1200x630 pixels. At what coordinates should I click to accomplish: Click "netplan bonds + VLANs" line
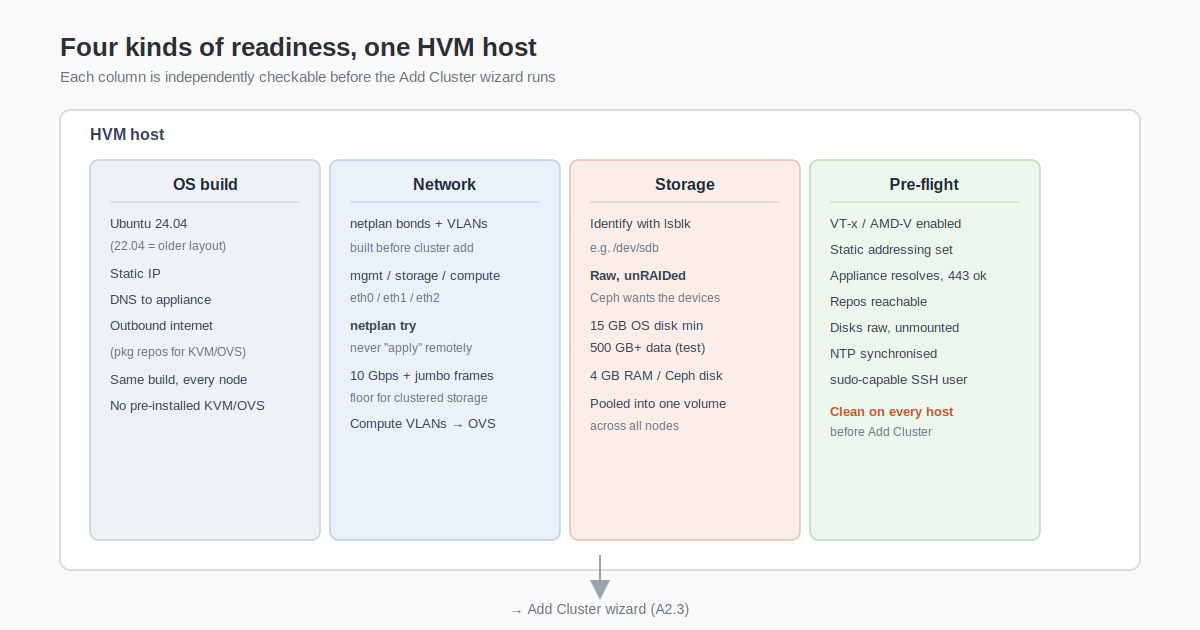pyautogui.click(x=419, y=224)
